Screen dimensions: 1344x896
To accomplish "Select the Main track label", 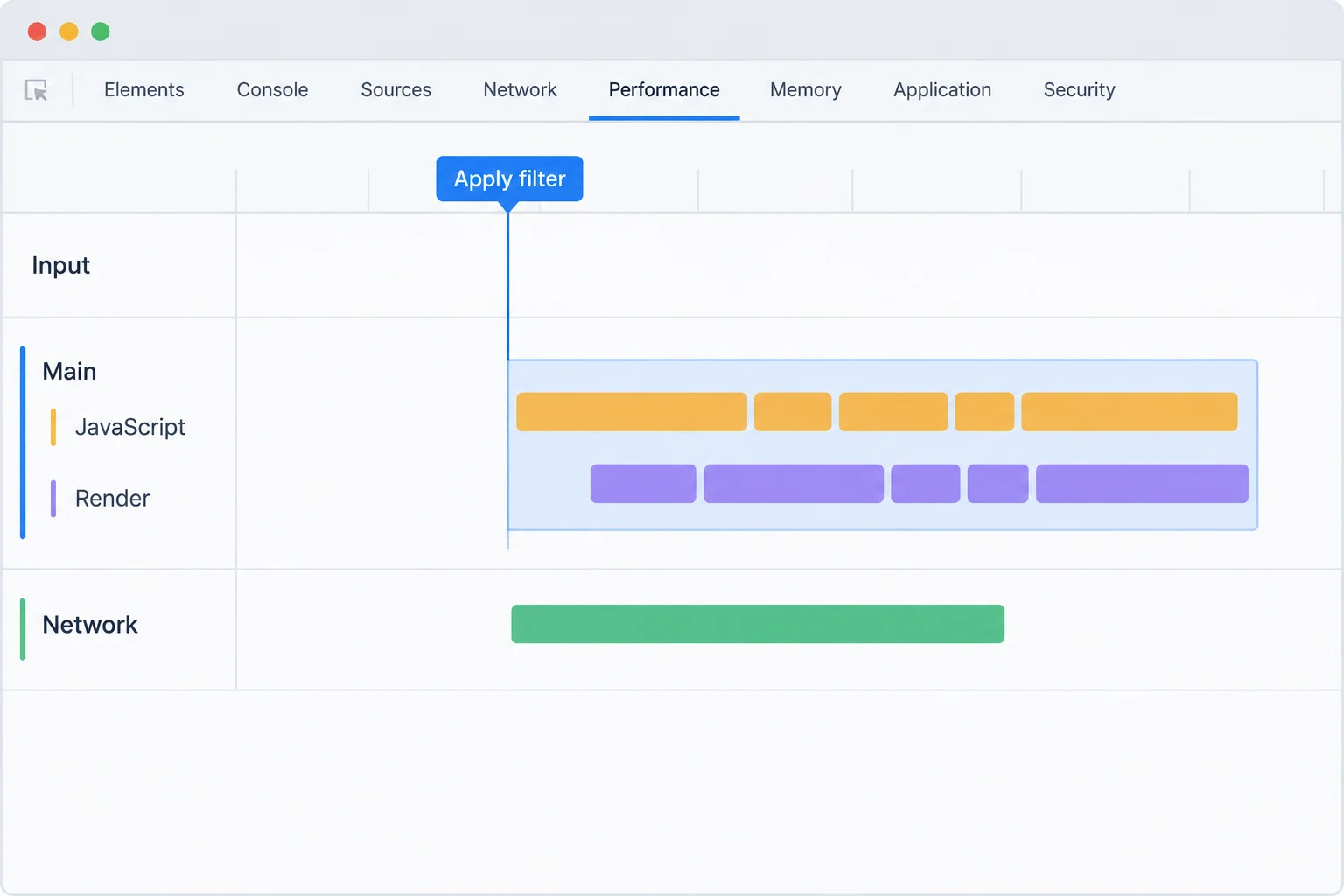I will 69,371.
